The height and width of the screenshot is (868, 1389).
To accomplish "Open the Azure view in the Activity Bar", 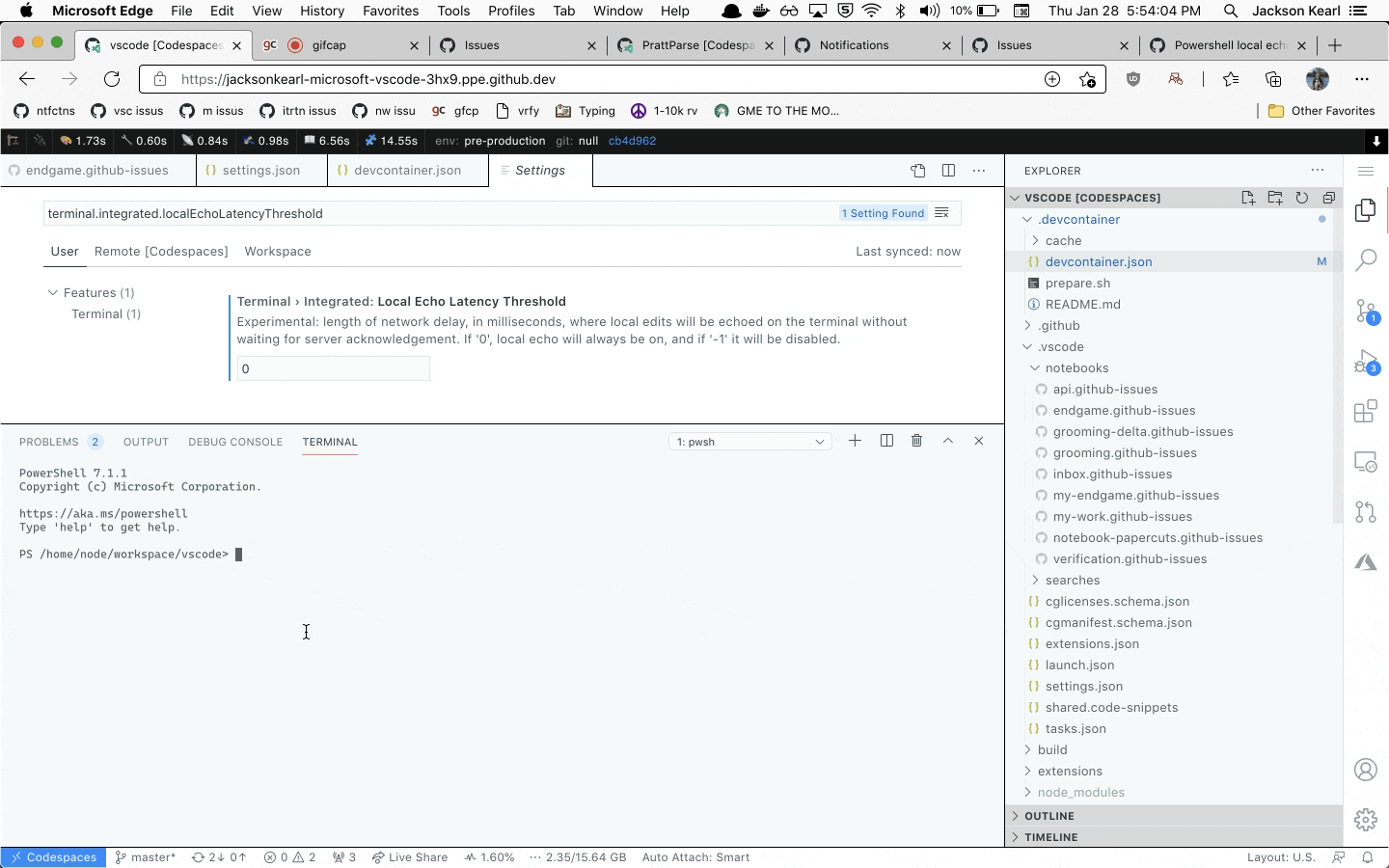I will point(1366,562).
